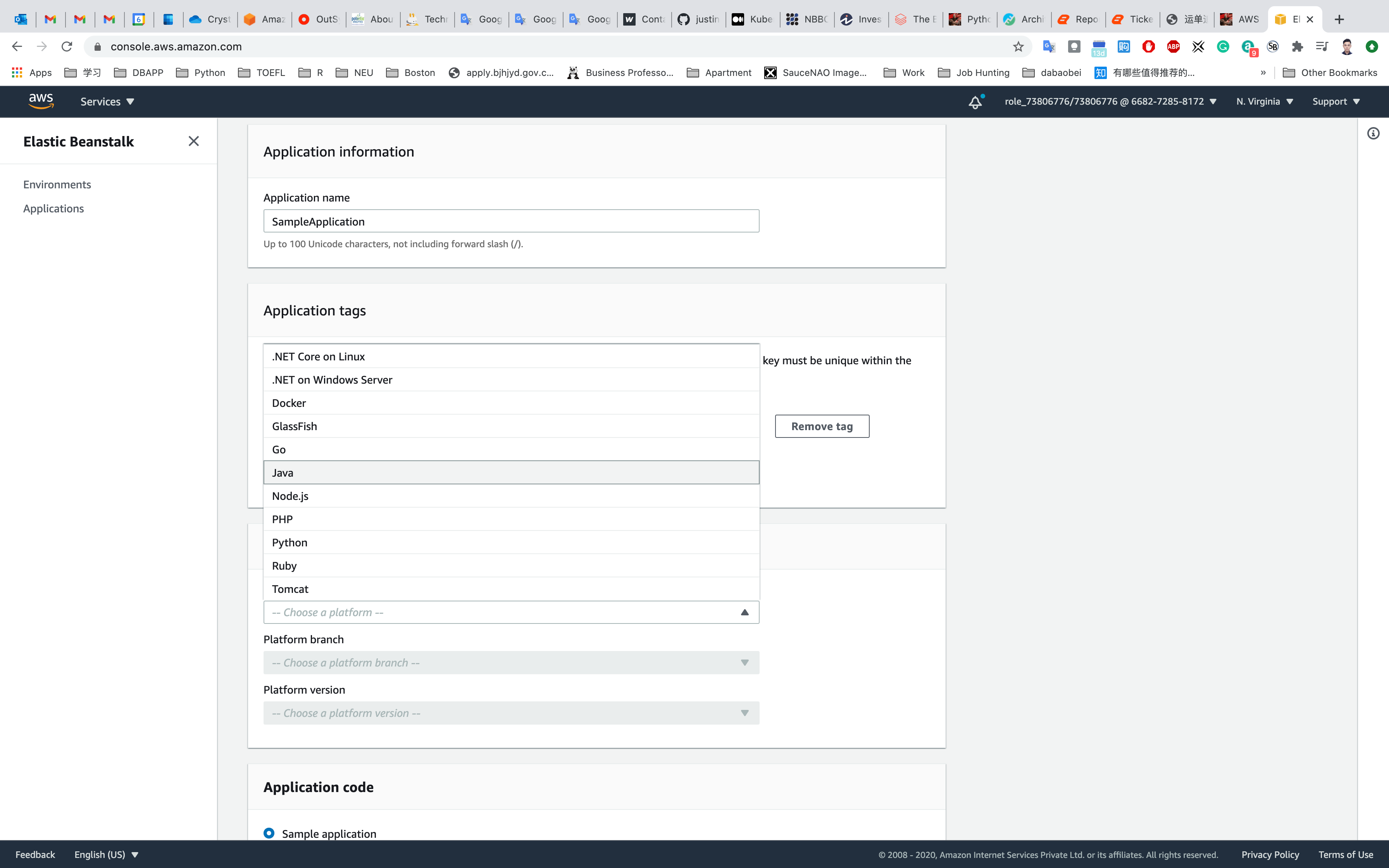Screen dimensions: 1389x868
Task: Reload the page
Action: tap(67, 46)
